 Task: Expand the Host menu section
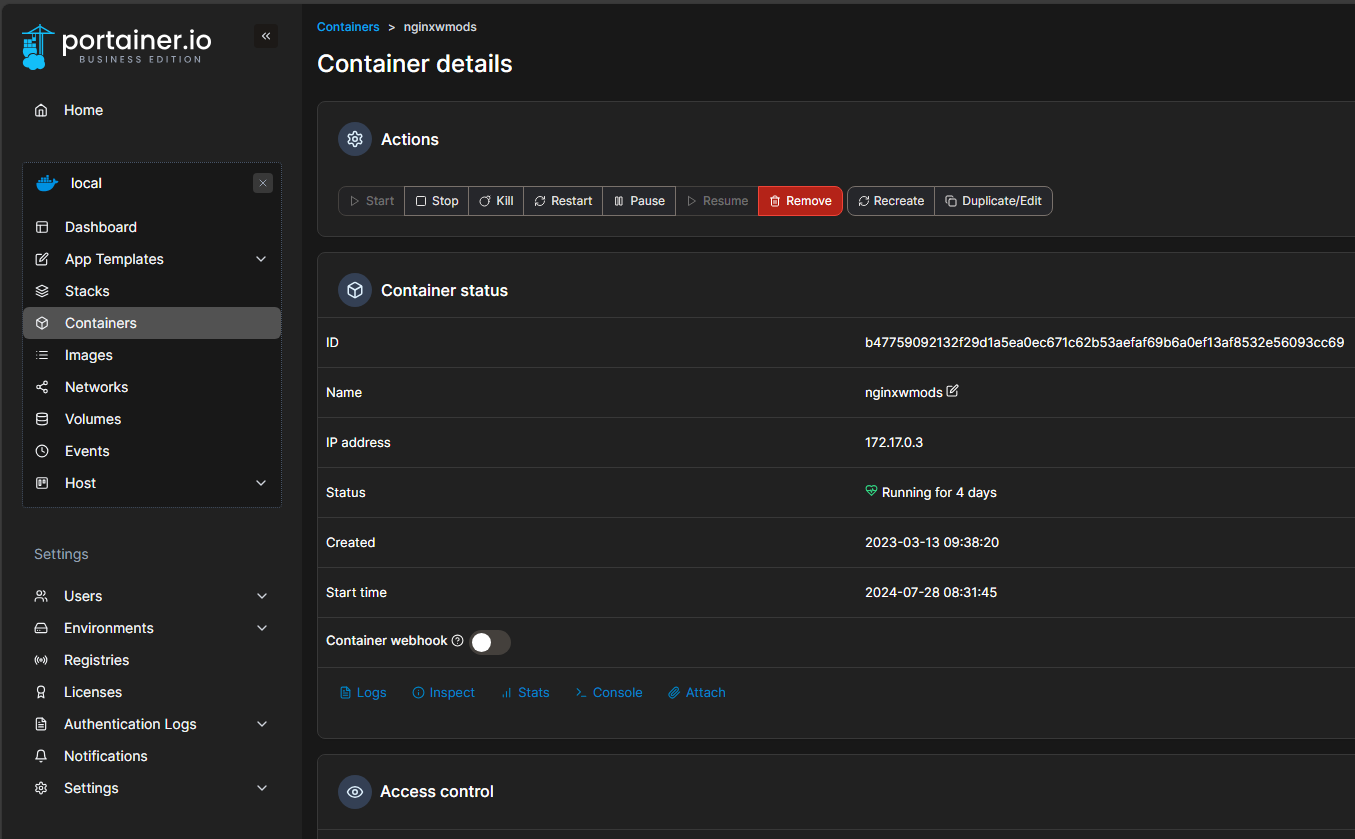pyautogui.click(x=261, y=483)
